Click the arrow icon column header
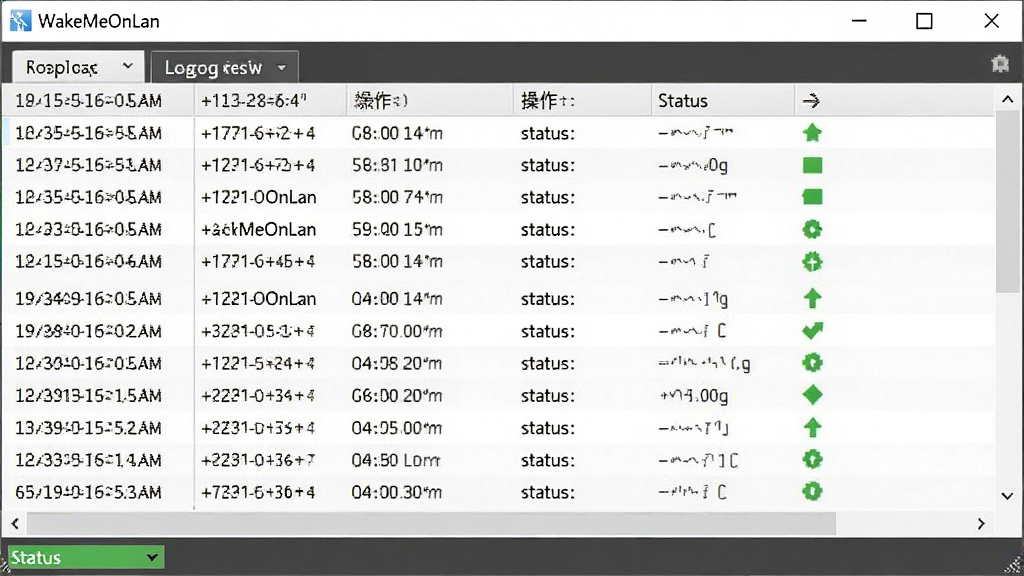Viewport: 1024px width, 576px height. click(811, 101)
